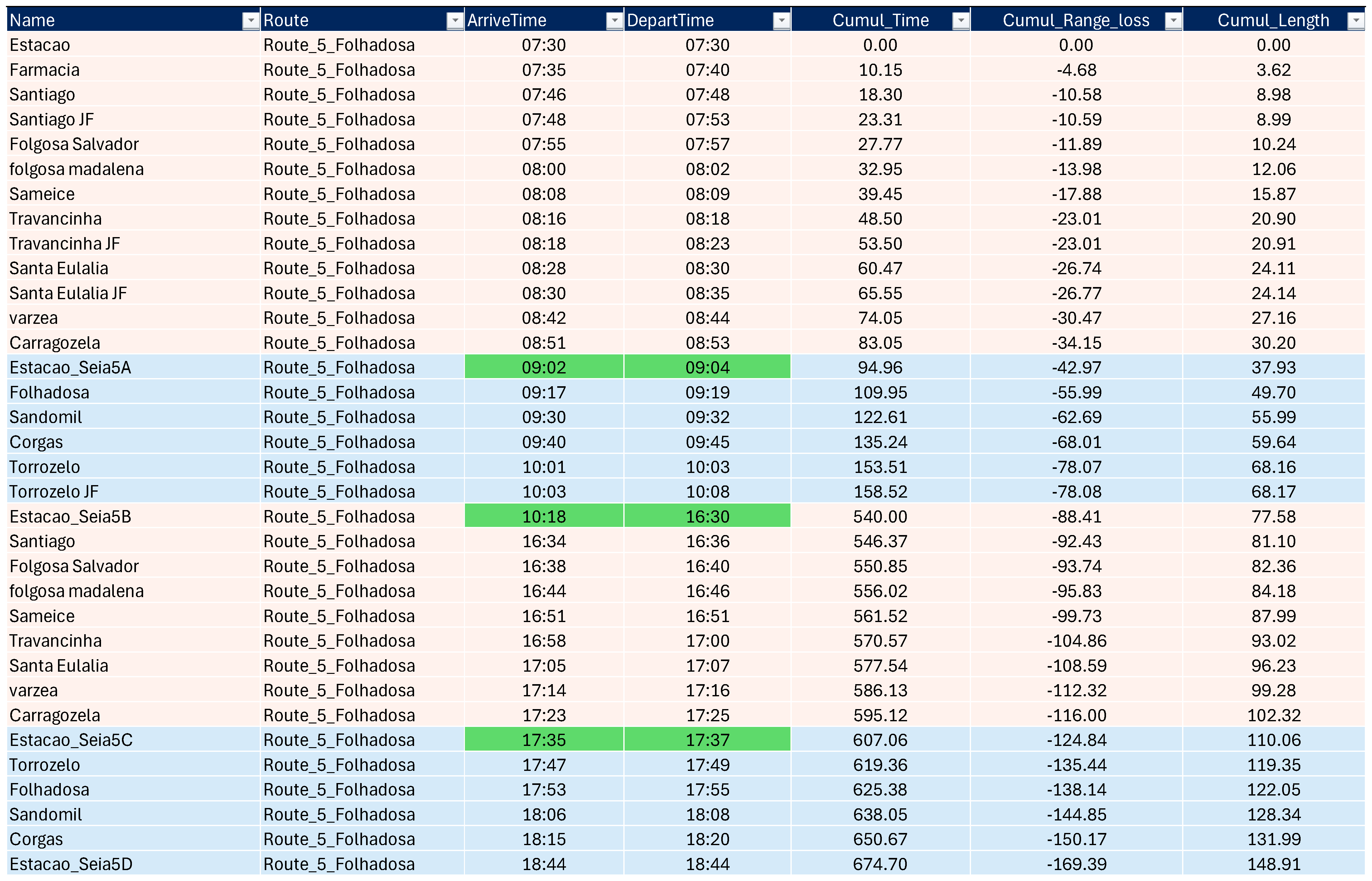The height and width of the screenshot is (881, 1372).
Task: Select Cumul_Length value 148.91
Action: coord(1273,864)
